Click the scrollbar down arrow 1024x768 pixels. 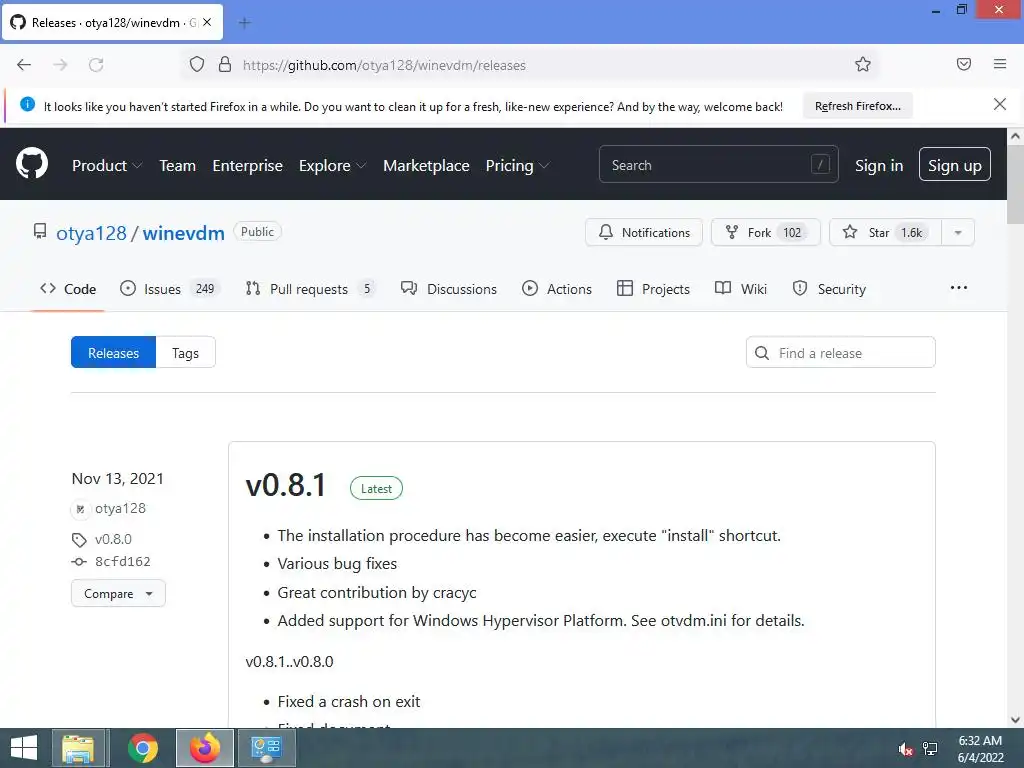(x=1015, y=720)
